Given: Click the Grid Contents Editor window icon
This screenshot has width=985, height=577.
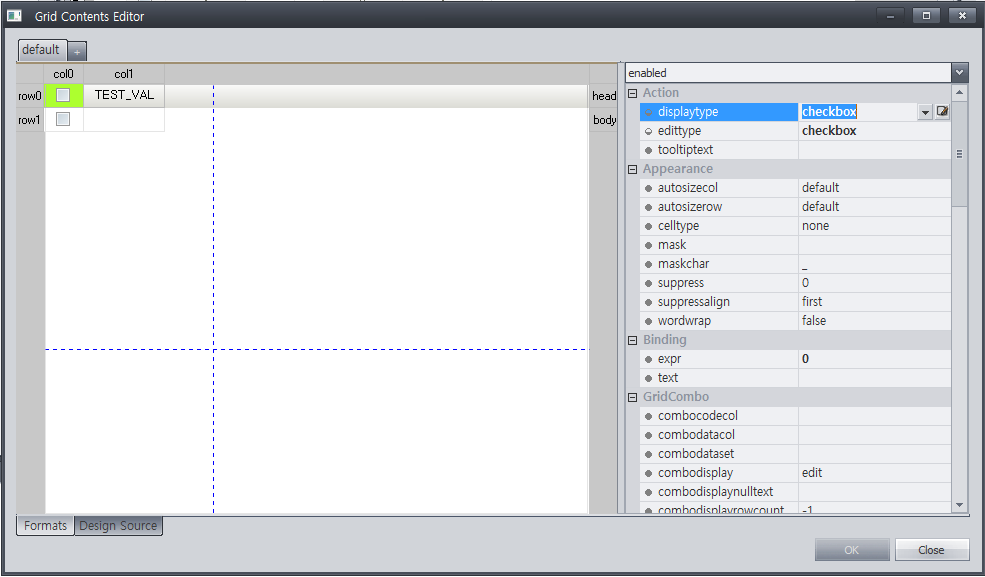Looking at the screenshot, I should click(x=14, y=16).
